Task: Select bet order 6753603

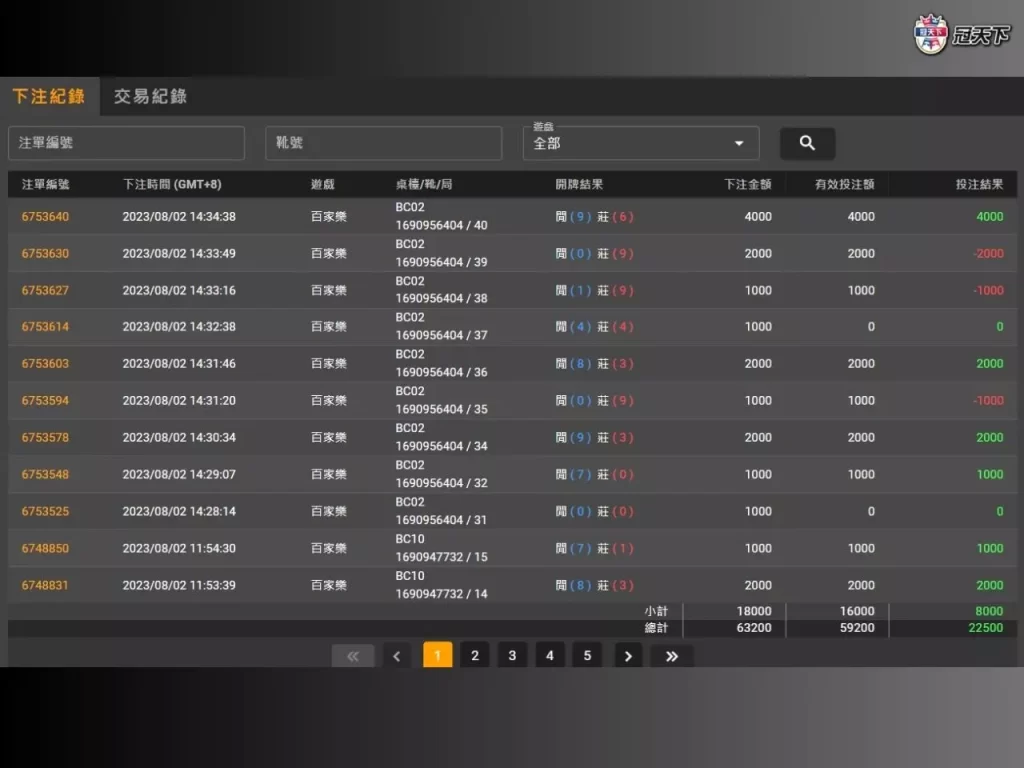Action: tap(45, 364)
